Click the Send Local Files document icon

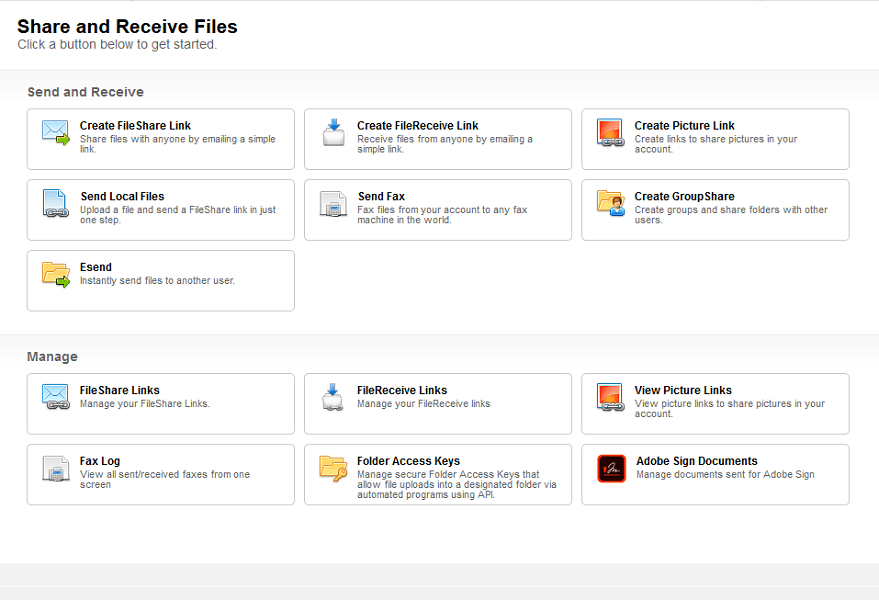[55, 203]
